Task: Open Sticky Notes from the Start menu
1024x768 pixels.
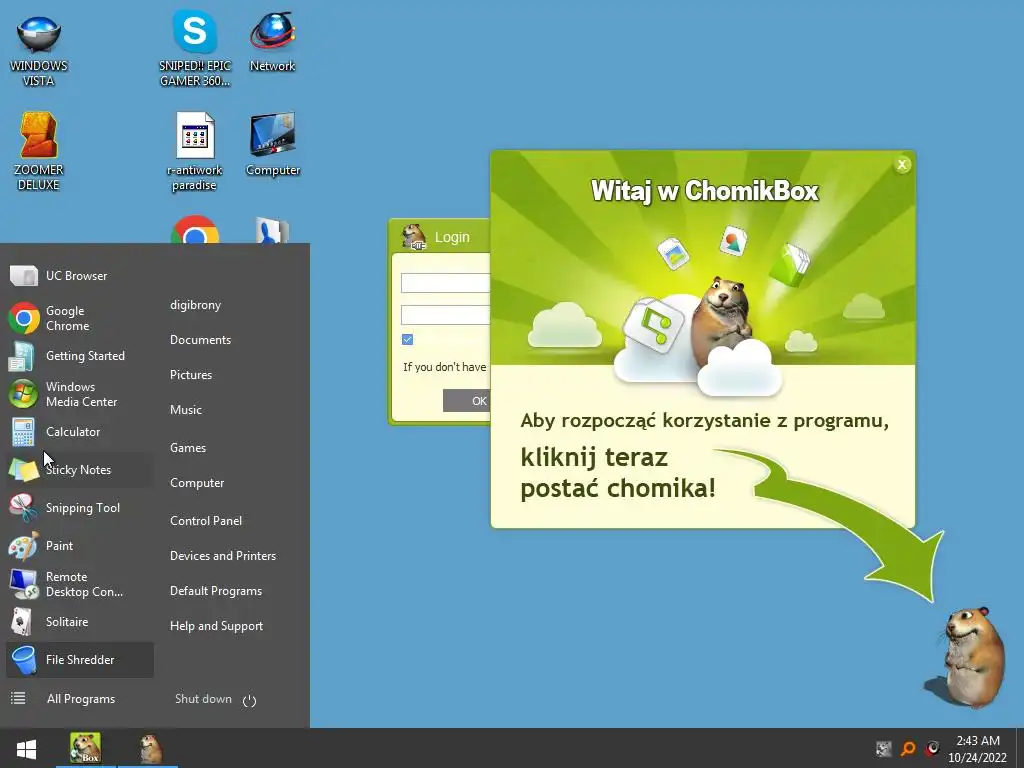Action: pos(78,470)
